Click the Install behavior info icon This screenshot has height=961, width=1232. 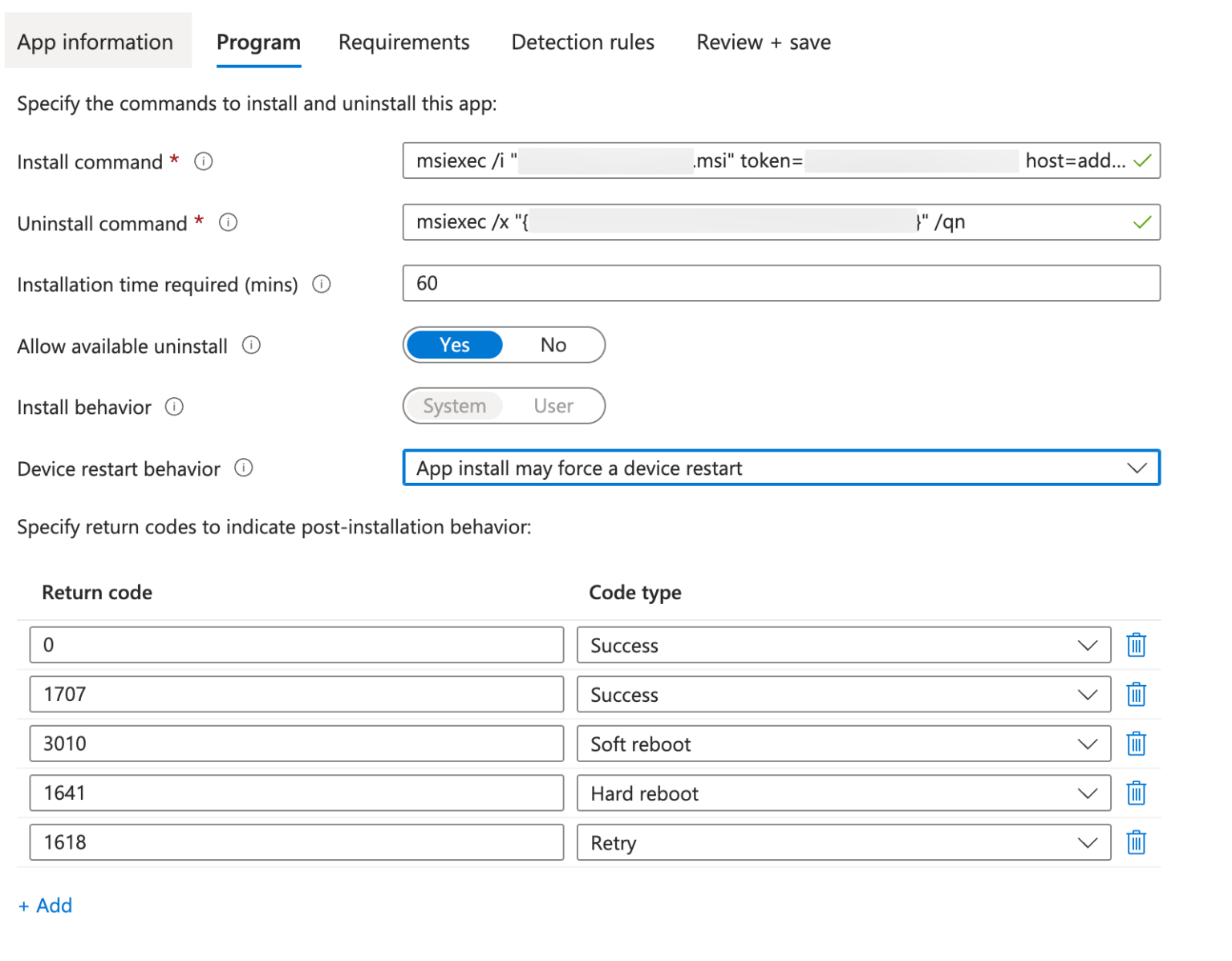pyautogui.click(x=174, y=407)
